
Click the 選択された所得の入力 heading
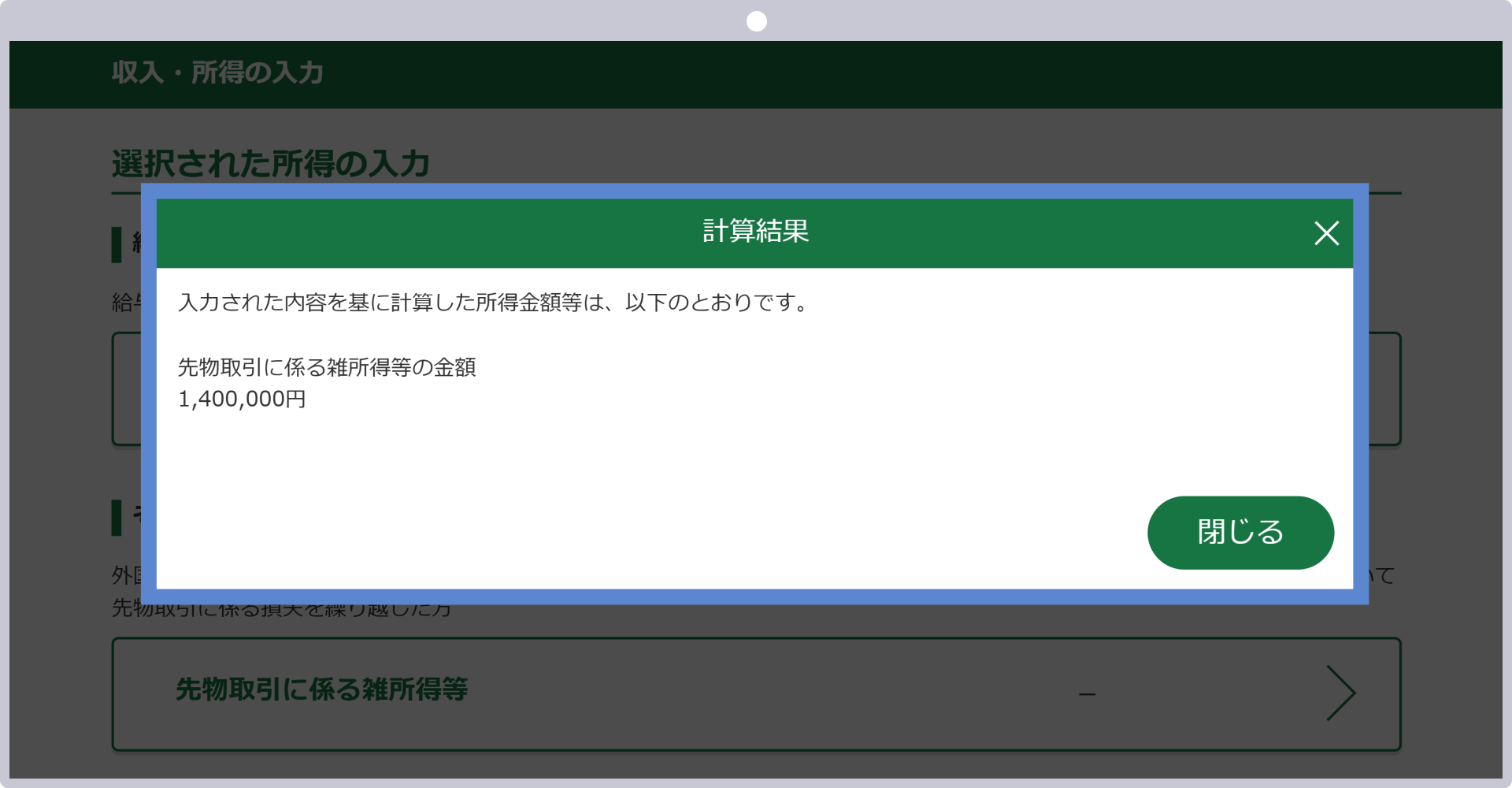[x=270, y=164]
